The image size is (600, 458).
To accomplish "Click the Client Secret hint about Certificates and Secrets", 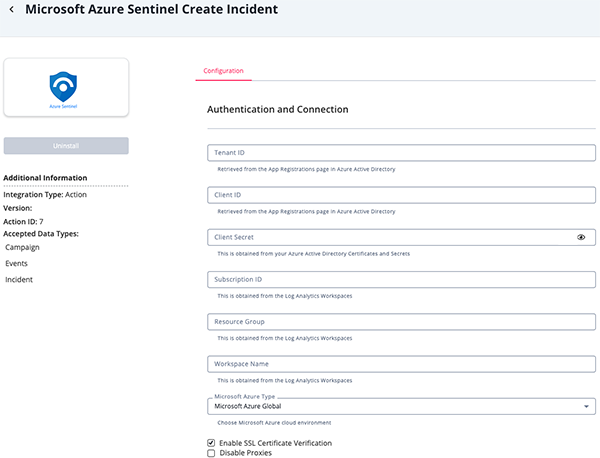I will click(314, 254).
